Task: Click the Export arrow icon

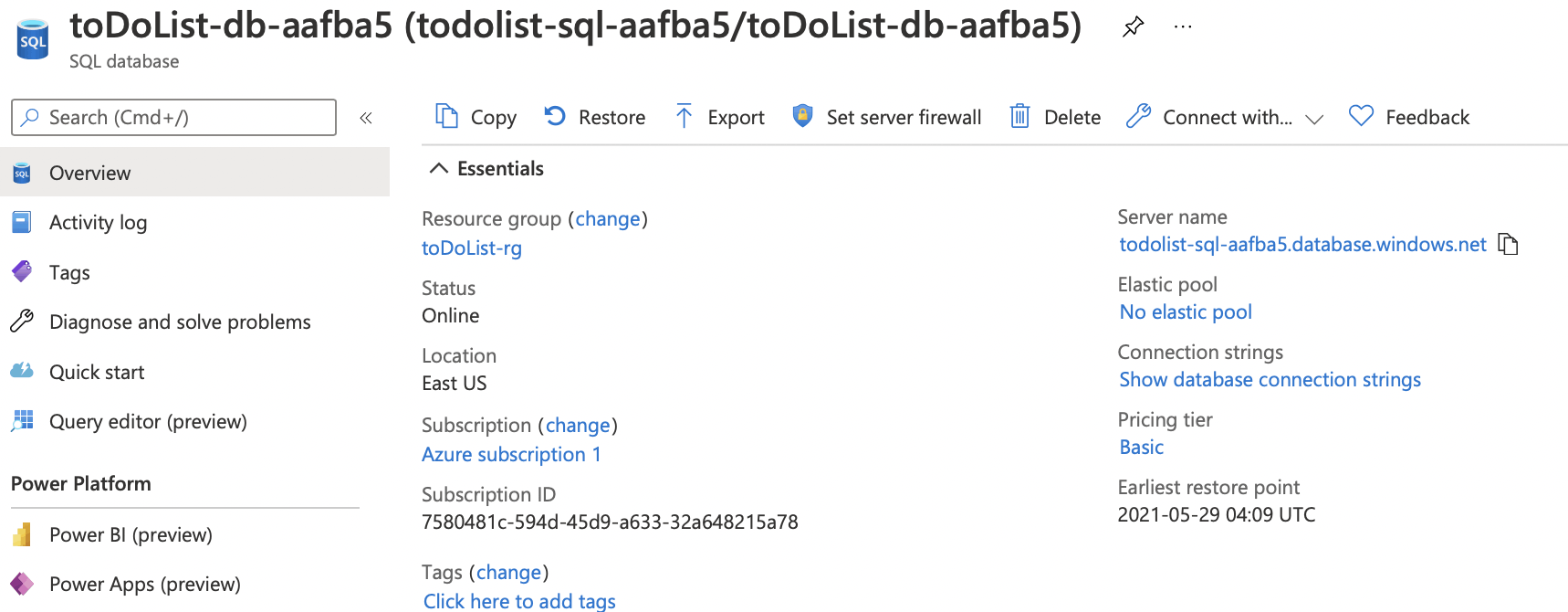Action: (684, 116)
